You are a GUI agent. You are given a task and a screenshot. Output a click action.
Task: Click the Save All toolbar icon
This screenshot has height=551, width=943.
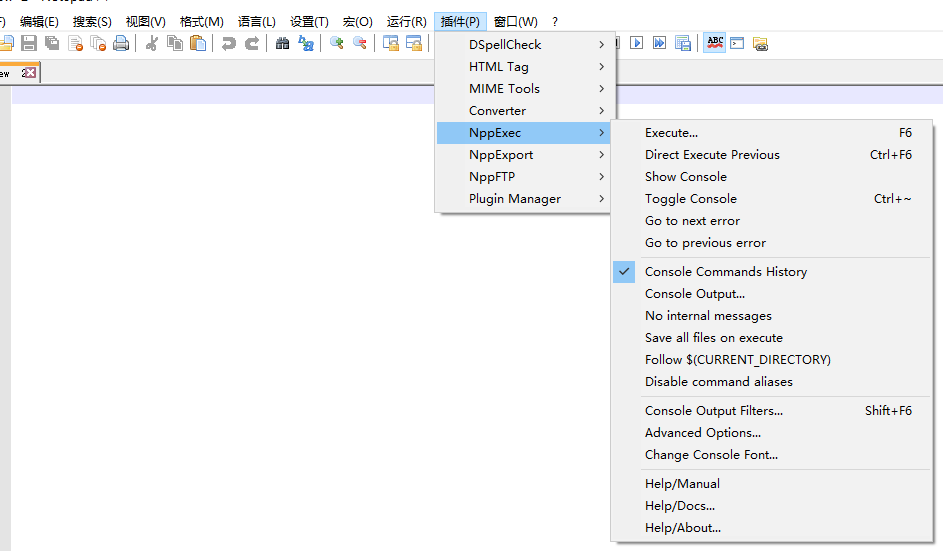click(52, 43)
